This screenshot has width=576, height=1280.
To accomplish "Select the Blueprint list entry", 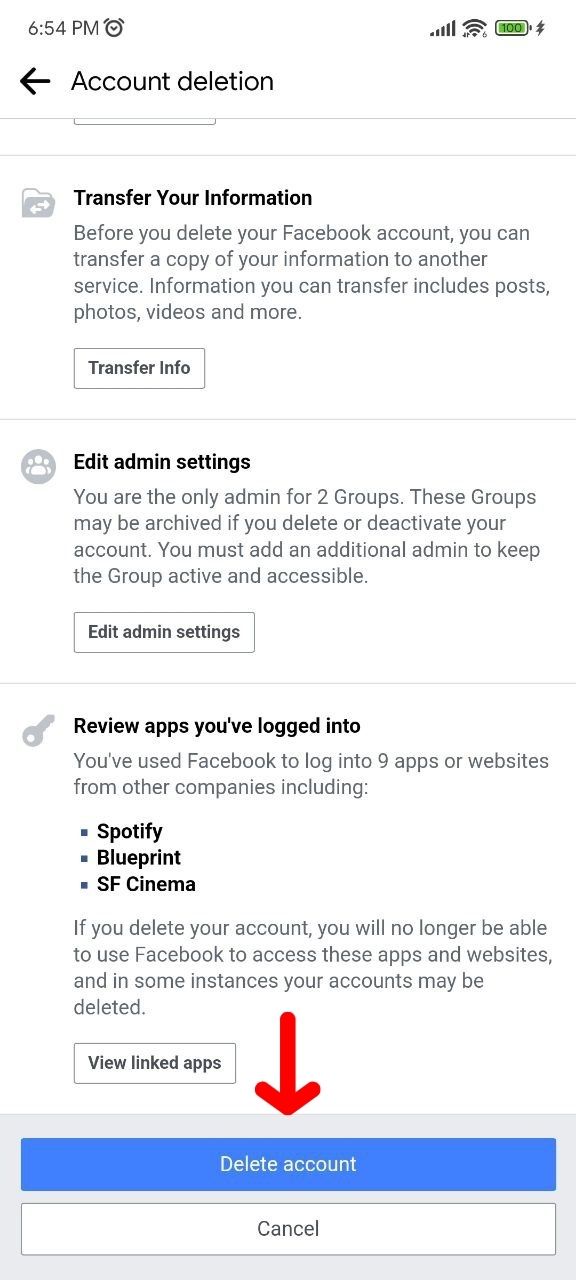I will point(139,858).
